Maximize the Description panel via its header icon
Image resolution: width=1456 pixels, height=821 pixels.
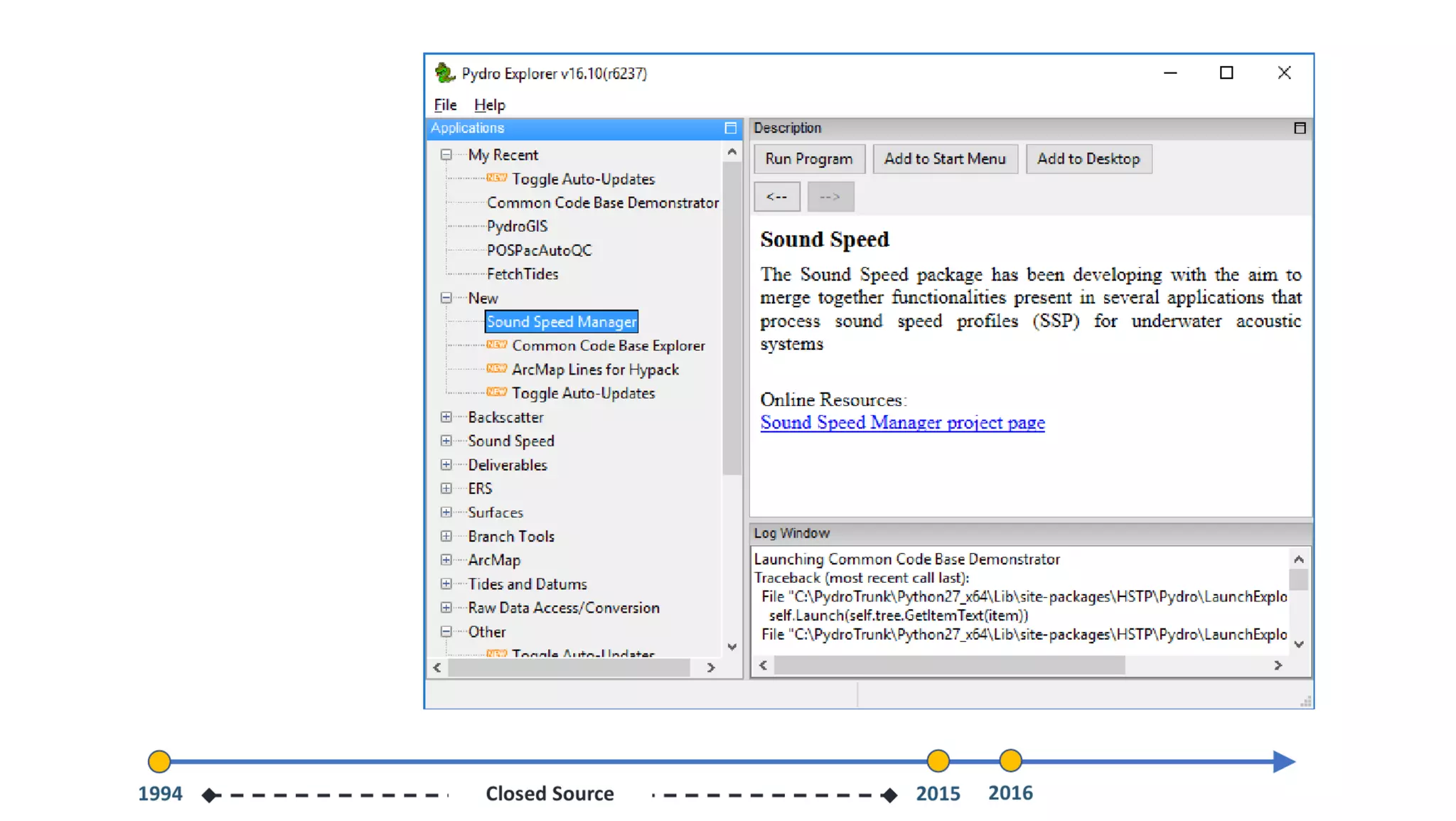click(x=1300, y=128)
